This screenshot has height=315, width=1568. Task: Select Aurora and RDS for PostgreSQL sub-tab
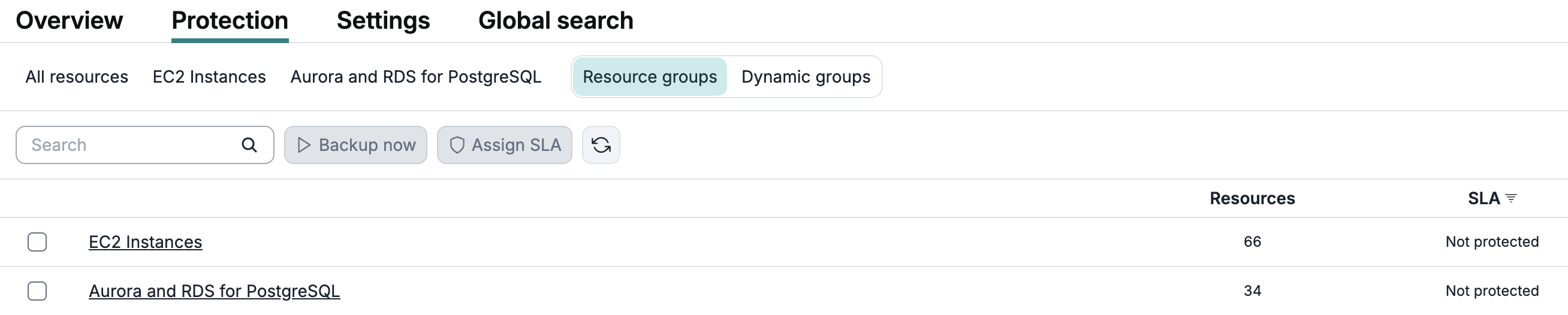coord(416,77)
